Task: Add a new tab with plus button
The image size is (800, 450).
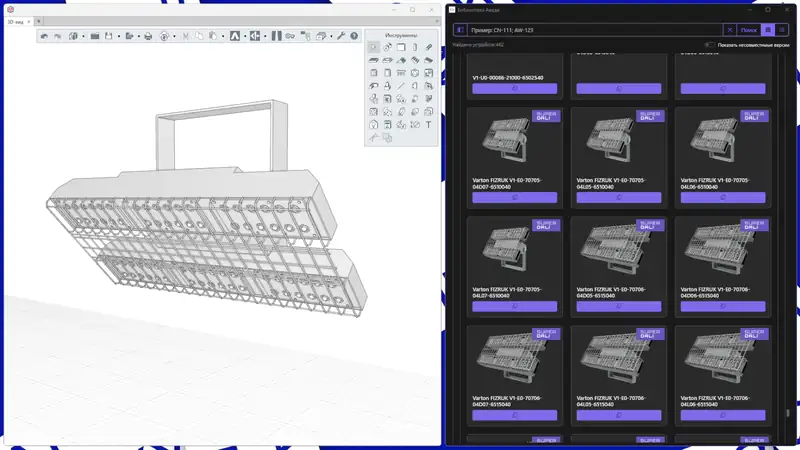Action: [x=38, y=21]
